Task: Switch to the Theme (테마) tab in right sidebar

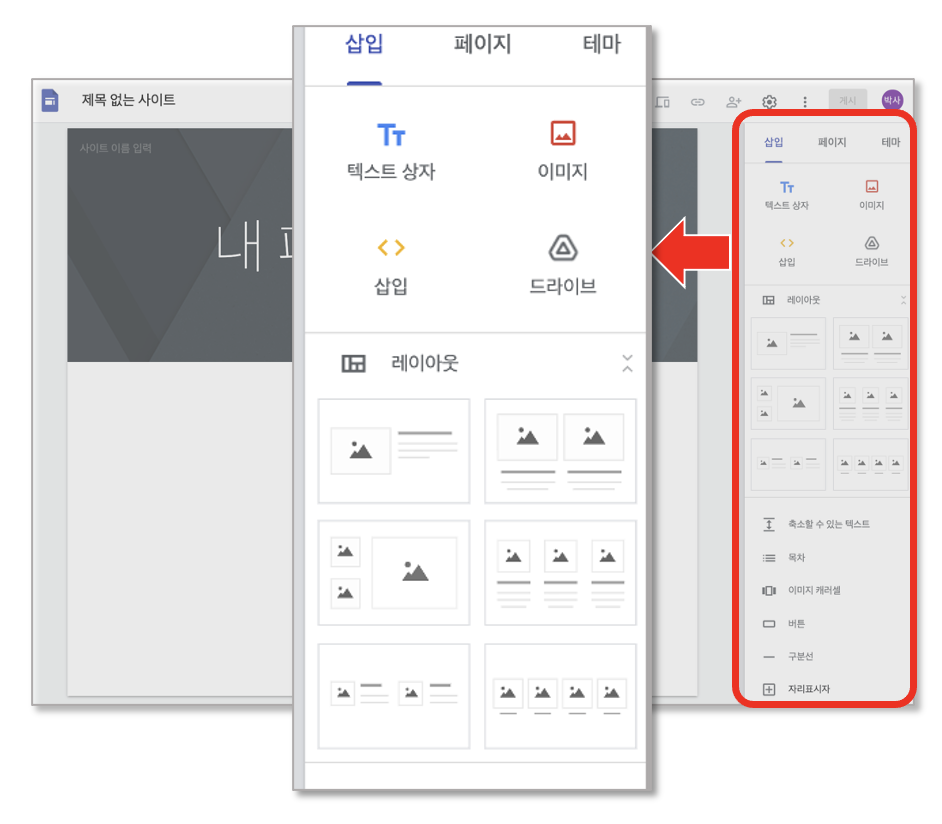Action: (x=890, y=142)
